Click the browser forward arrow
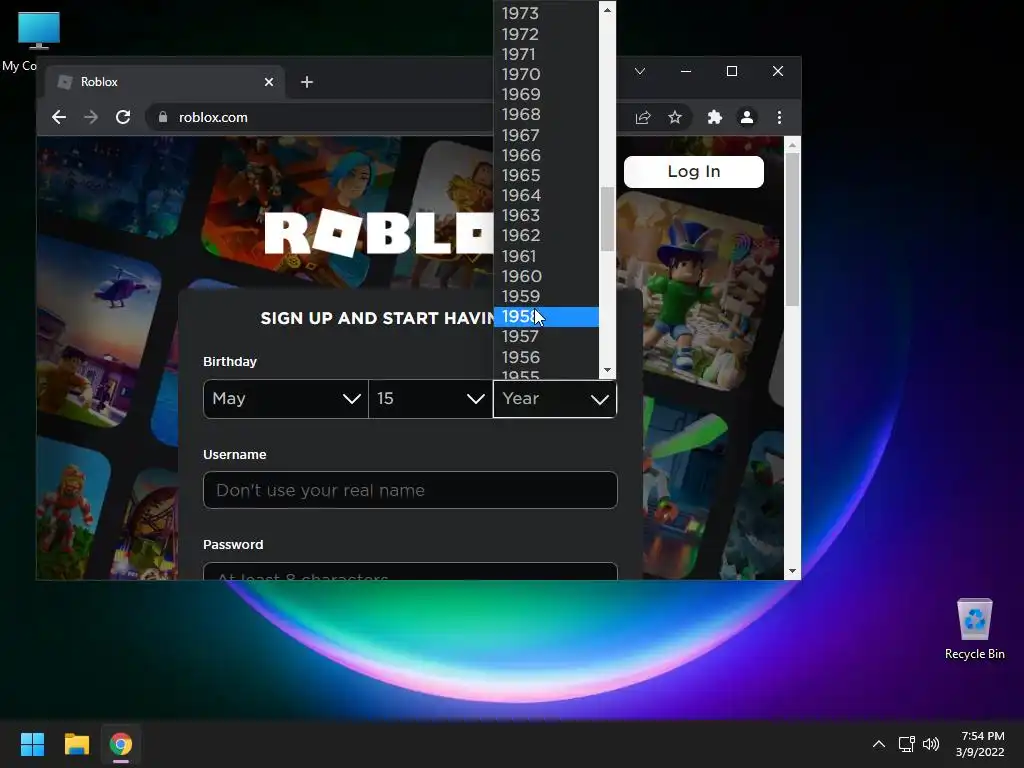The image size is (1024, 768). pyautogui.click(x=91, y=117)
